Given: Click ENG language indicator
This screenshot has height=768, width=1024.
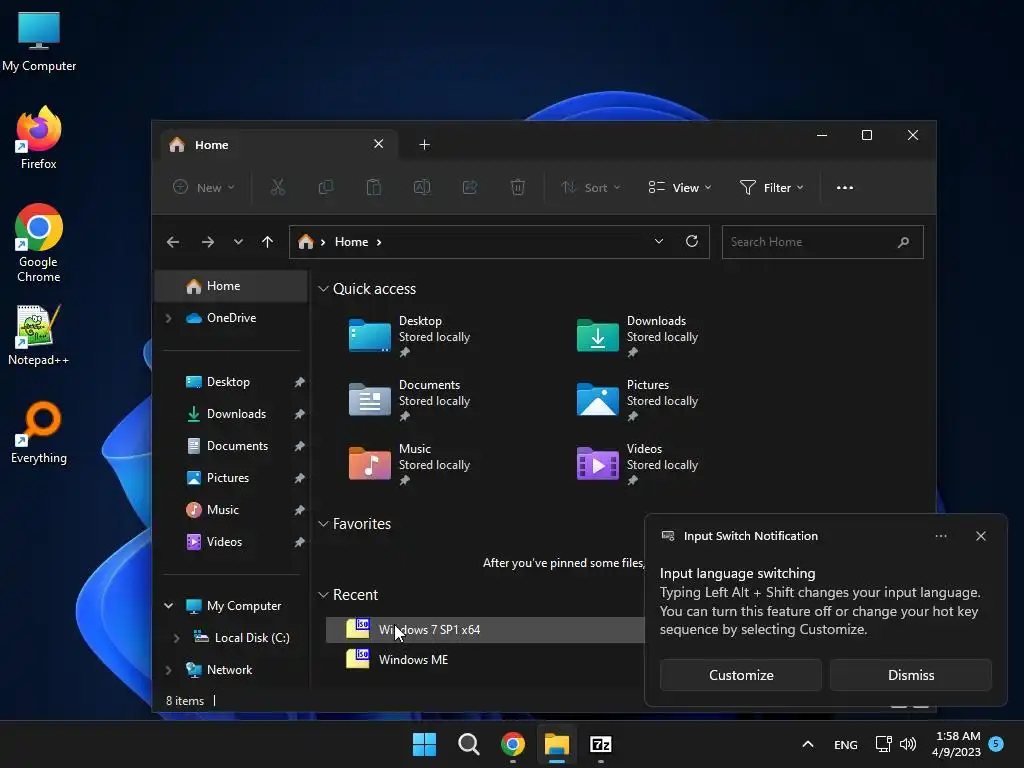Looking at the screenshot, I should coord(846,744).
